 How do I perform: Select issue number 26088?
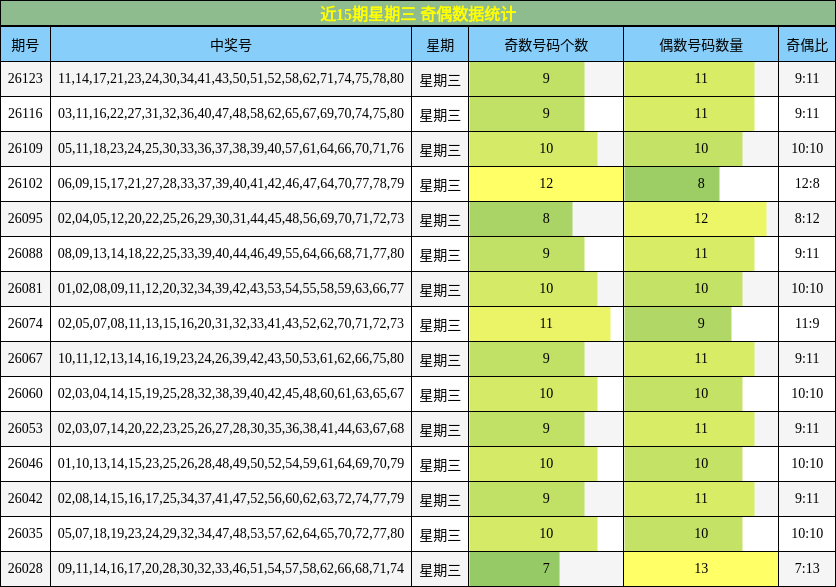tap(25, 254)
